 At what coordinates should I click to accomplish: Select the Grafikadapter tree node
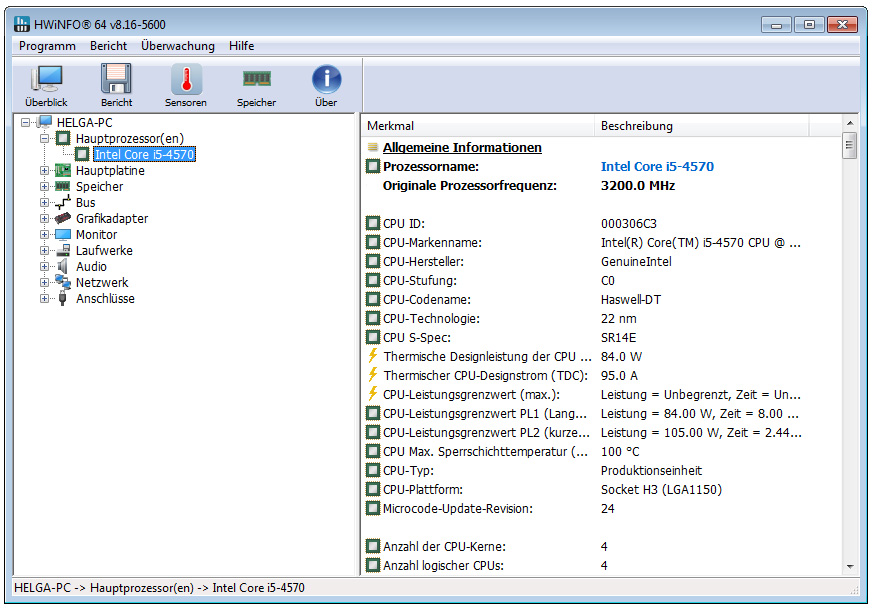click(111, 219)
